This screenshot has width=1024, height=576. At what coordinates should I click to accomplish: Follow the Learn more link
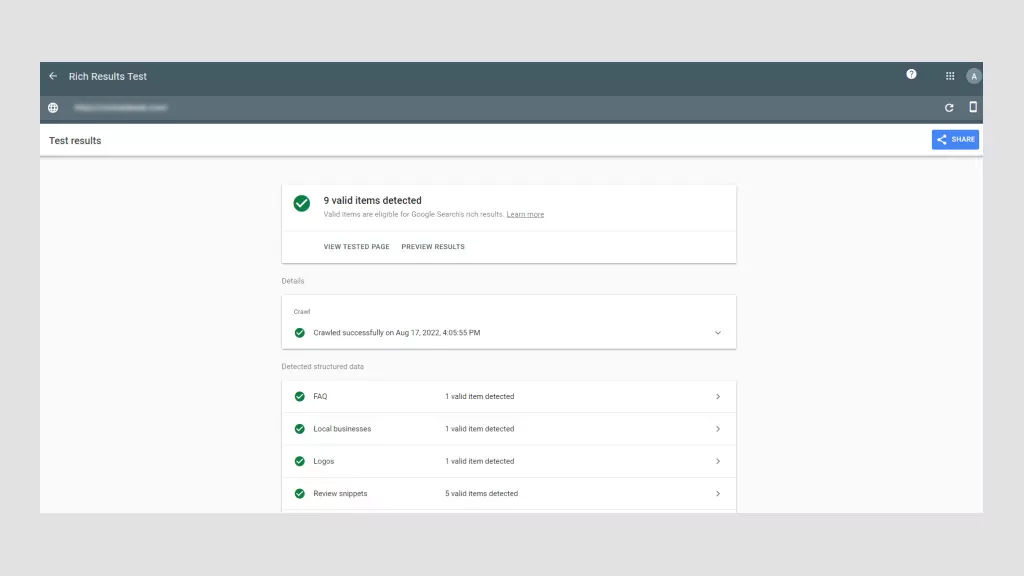coord(525,215)
